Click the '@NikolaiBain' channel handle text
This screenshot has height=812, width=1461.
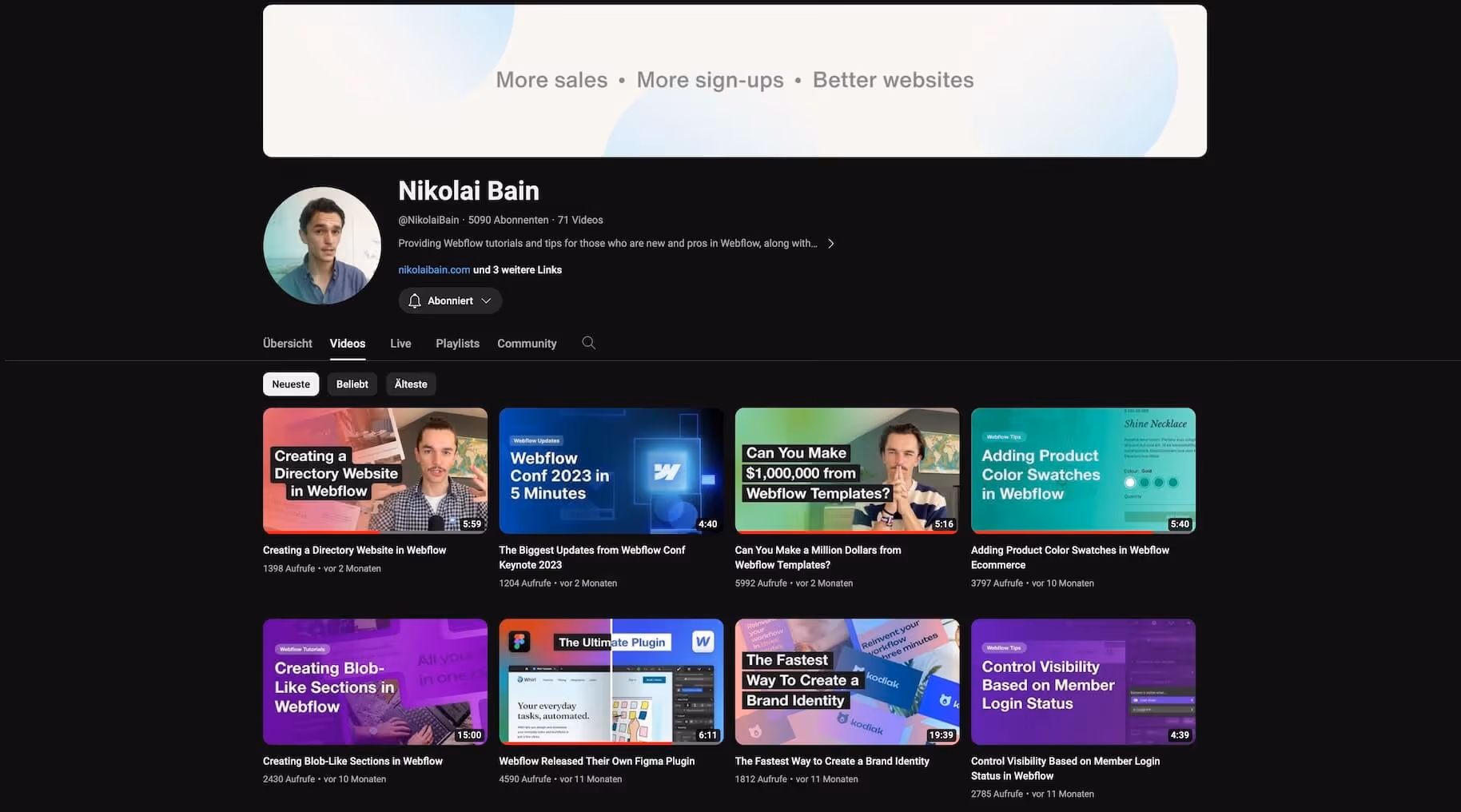[x=428, y=220]
